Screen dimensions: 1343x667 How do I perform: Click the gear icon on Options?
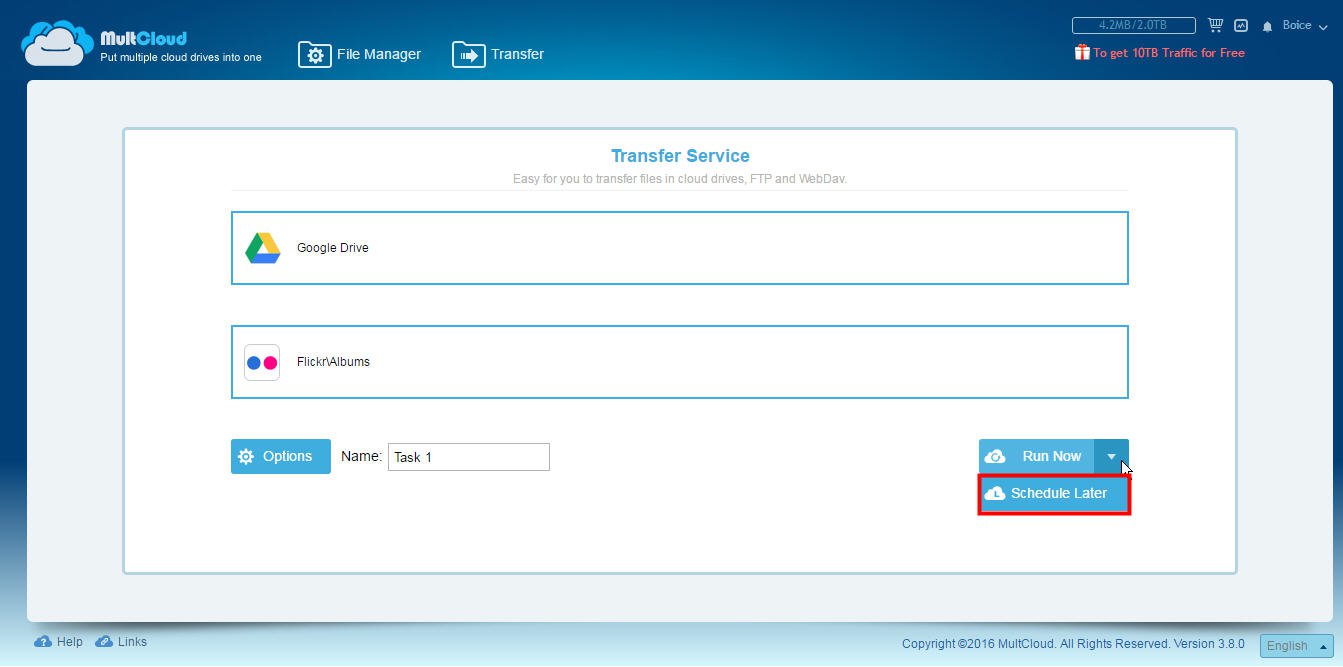click(246, 457)
